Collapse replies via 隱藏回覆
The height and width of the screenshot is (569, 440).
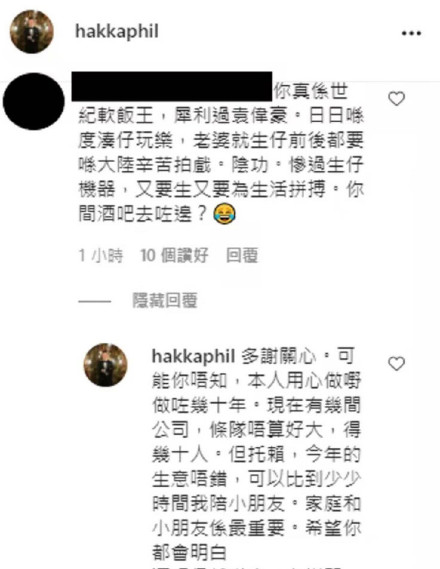165,301
